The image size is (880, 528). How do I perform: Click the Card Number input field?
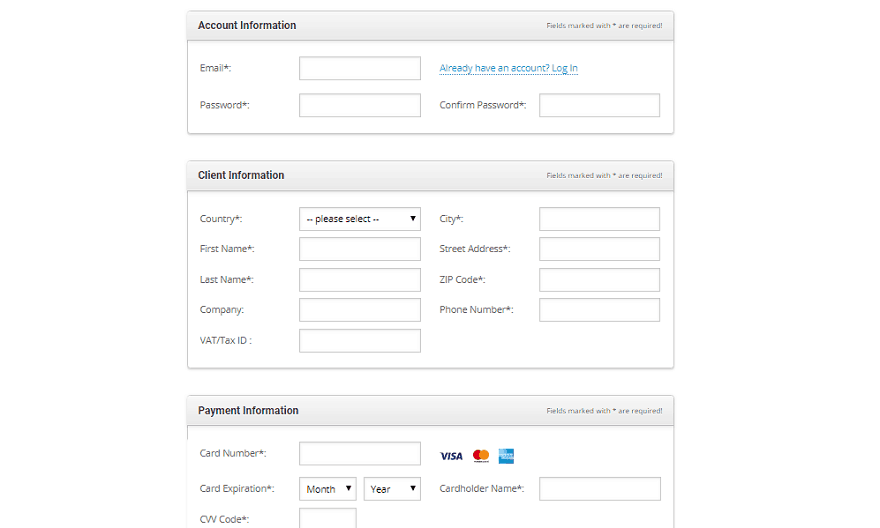[360, 453]
